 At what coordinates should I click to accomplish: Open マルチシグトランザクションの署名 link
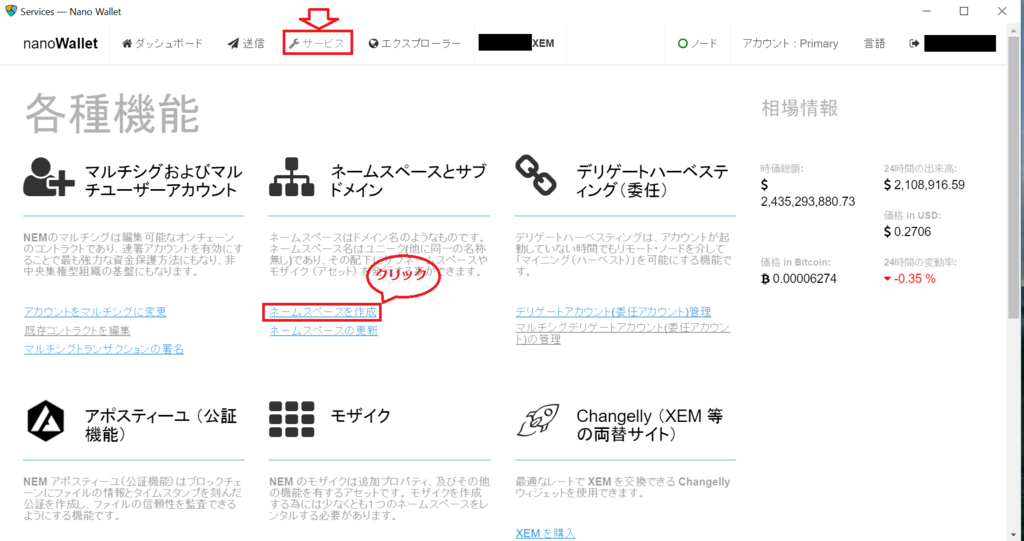tap(104, 350)
